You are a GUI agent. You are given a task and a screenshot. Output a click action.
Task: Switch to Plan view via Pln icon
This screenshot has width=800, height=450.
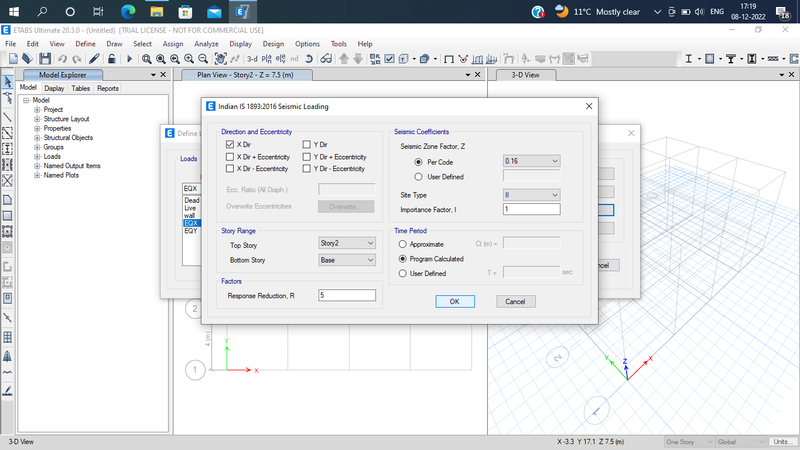pos(266,59)
